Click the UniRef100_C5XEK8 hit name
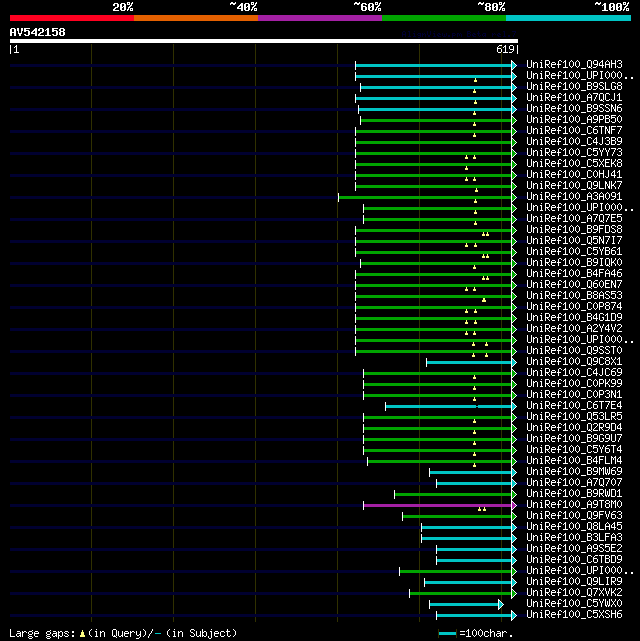This screenshot has height=641, width=640. point(574,164)
